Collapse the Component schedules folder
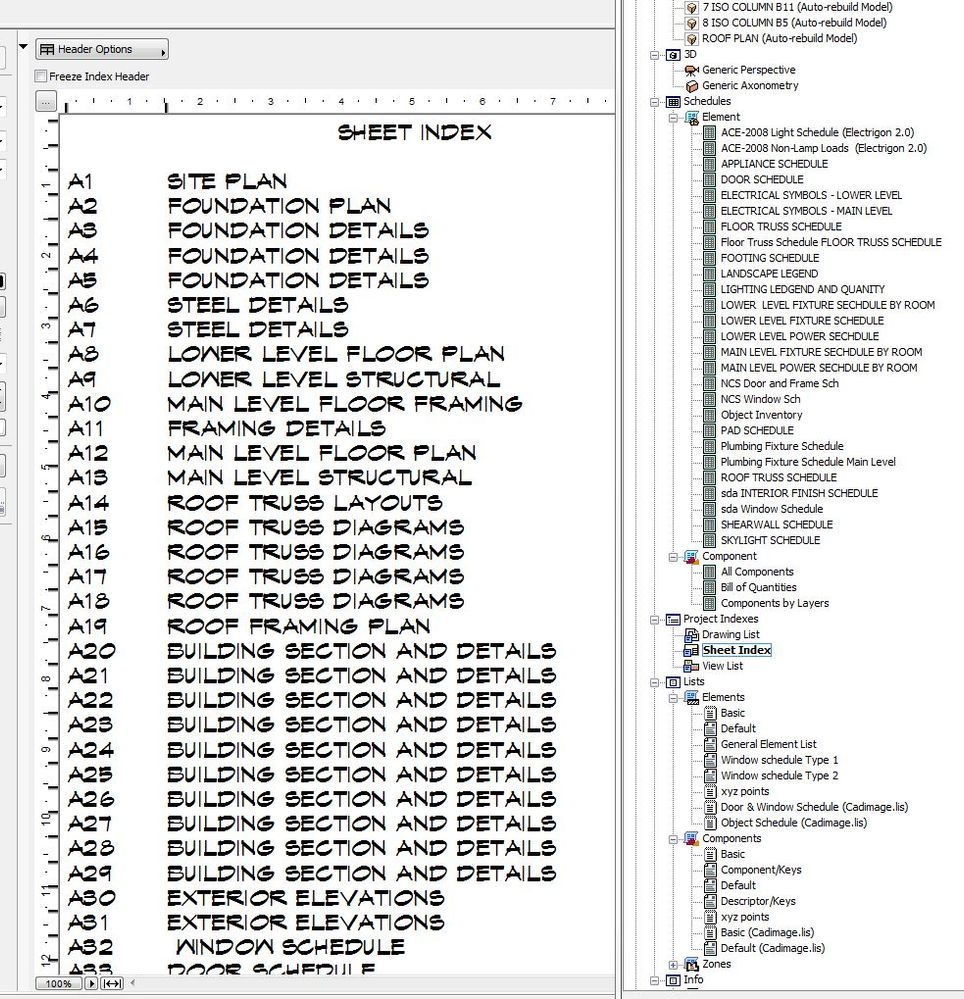The width and height of the screenshot is (964, 999). (x=673, y=557)
